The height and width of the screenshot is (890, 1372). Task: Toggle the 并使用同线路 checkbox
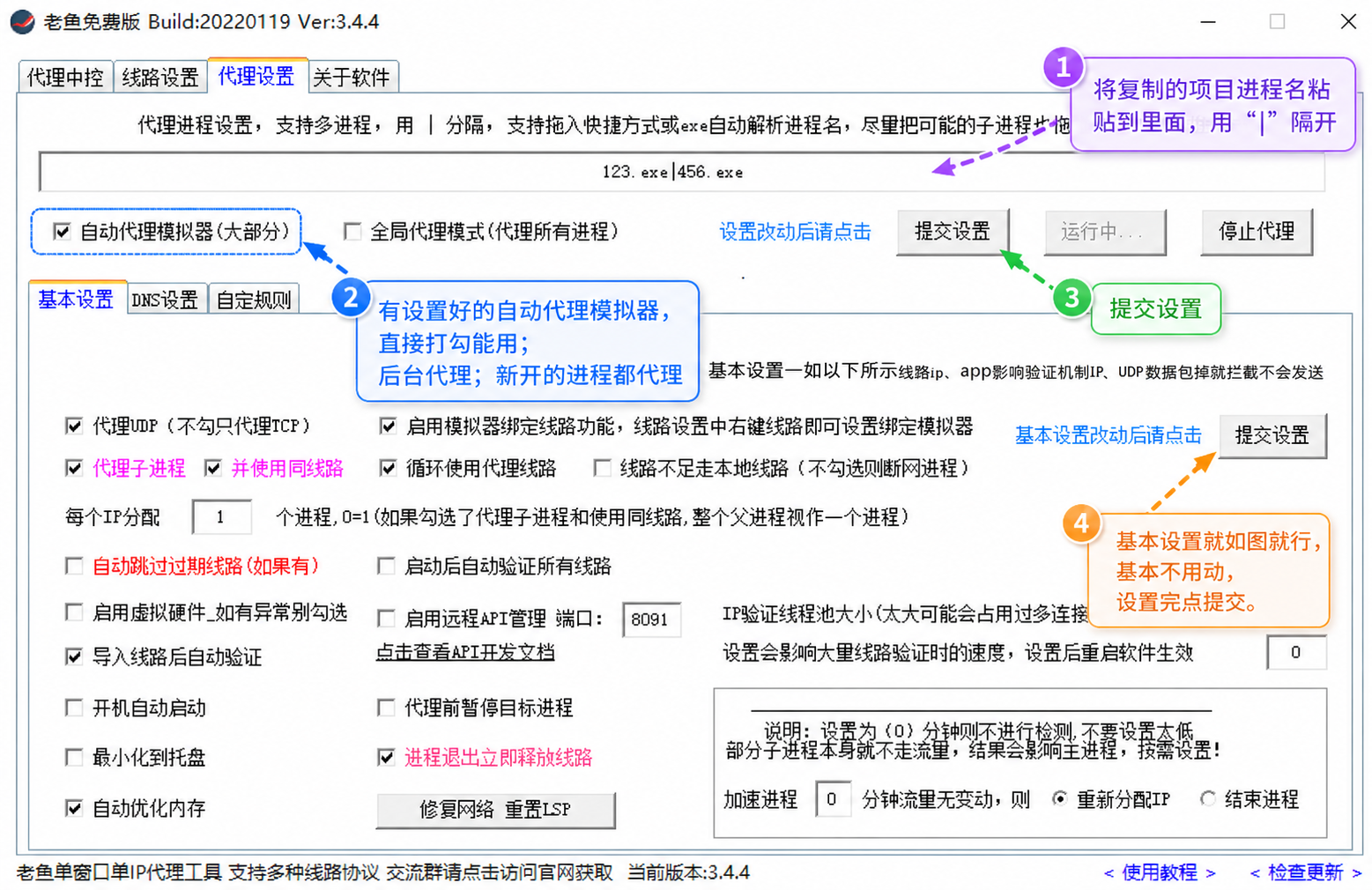213,468
